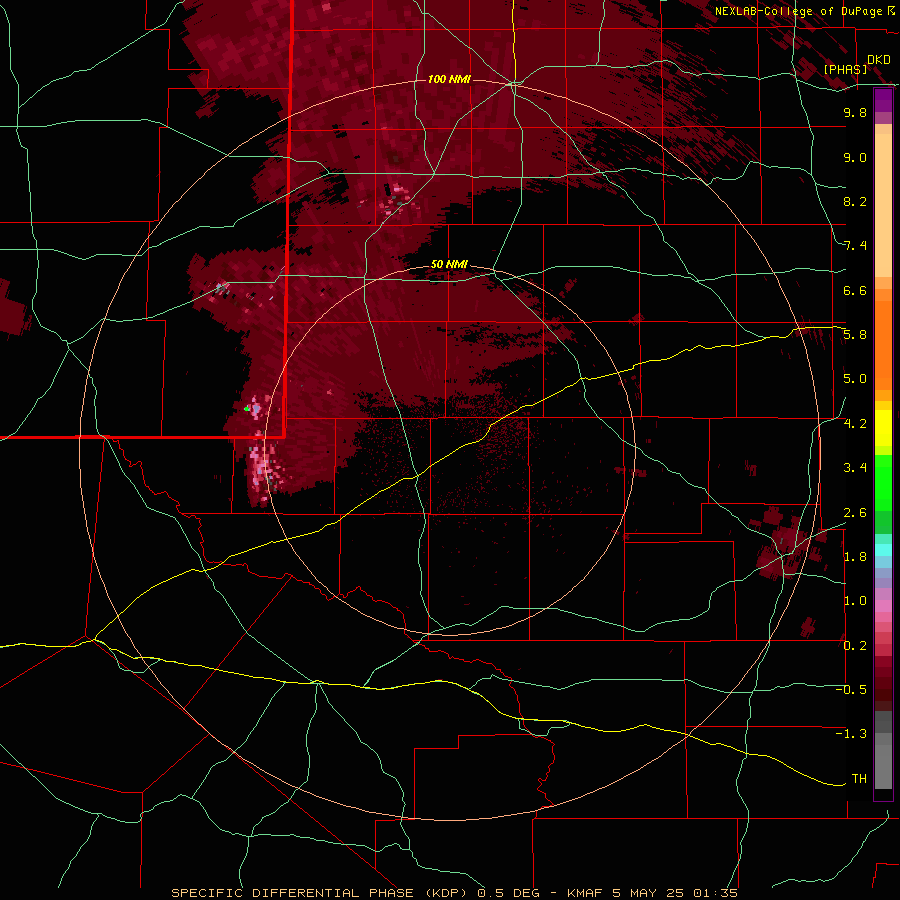This screenshot has height=900, width=900.
Task: Click the 50 NMI range ring label
Action: 449,264
